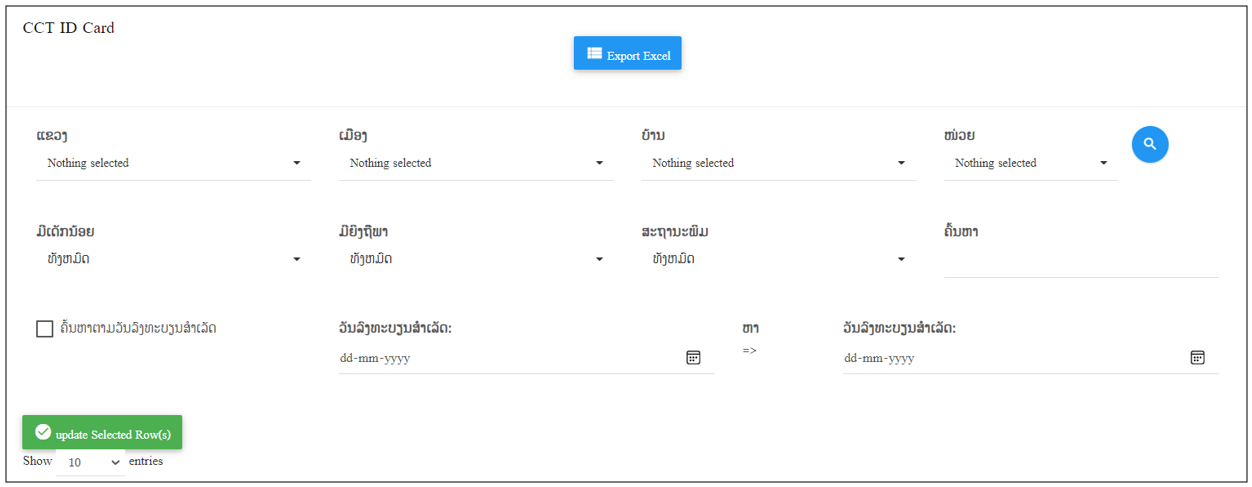
Task: Open calendar picker on second date field
Action: [x=1197, y=357]
